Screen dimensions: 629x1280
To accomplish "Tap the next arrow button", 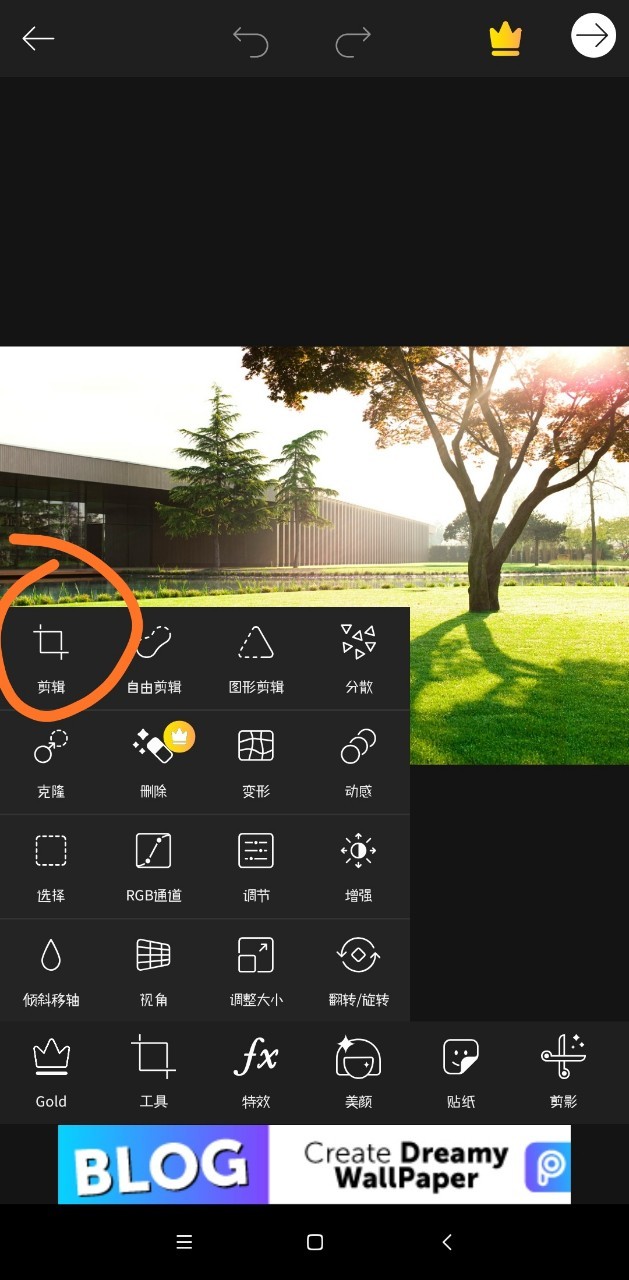I will 593,37.
